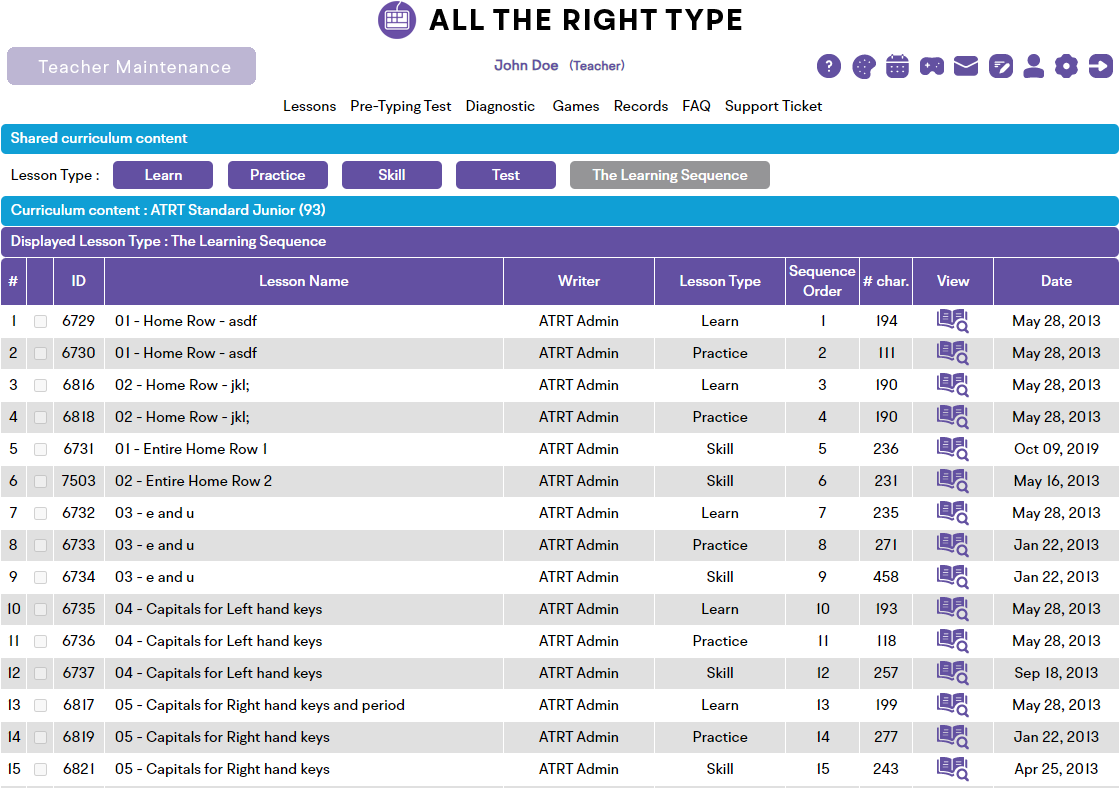Filter by Learn lesson type
The width and height of the screenshot is (1120, 788).
pos(163,175)
